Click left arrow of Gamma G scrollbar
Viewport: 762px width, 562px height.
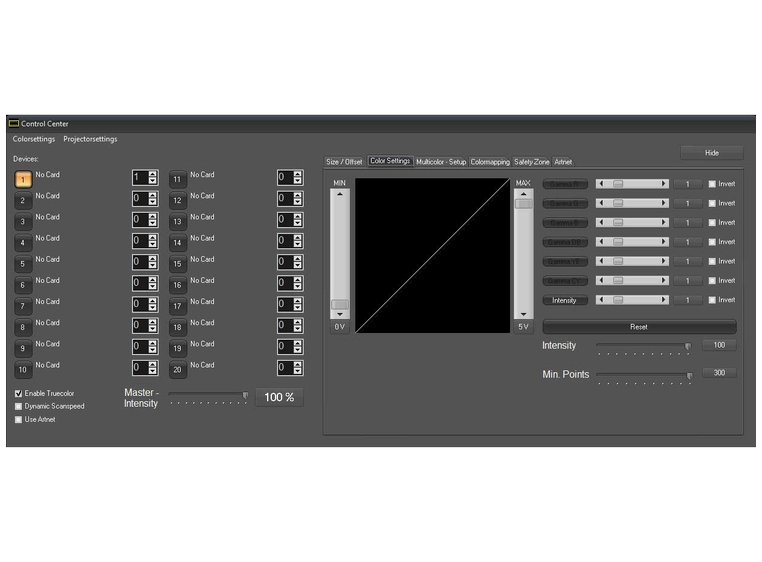602,203
